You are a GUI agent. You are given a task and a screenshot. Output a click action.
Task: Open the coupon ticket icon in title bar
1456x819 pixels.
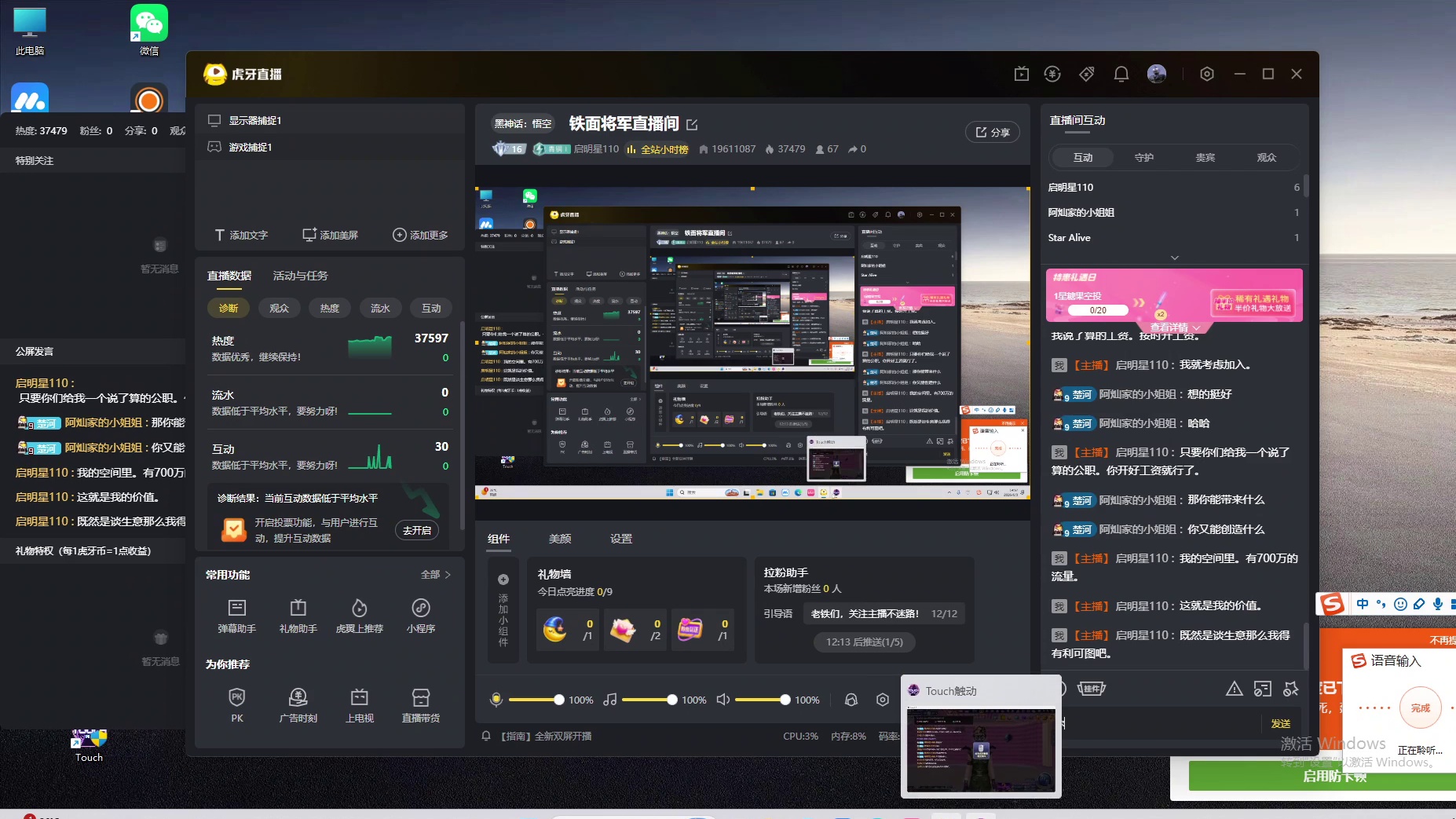1087,74
